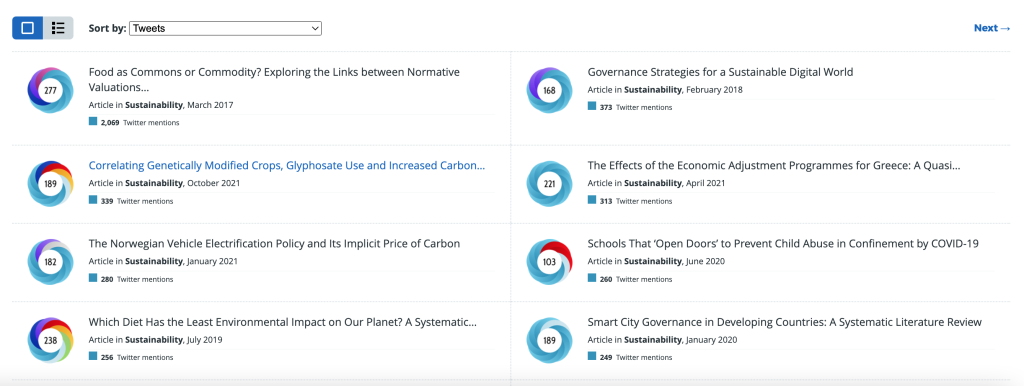Screen dimensions: 1024x386
Task: Click the '256 Twitter mentions' text
Action: [136, 357]
